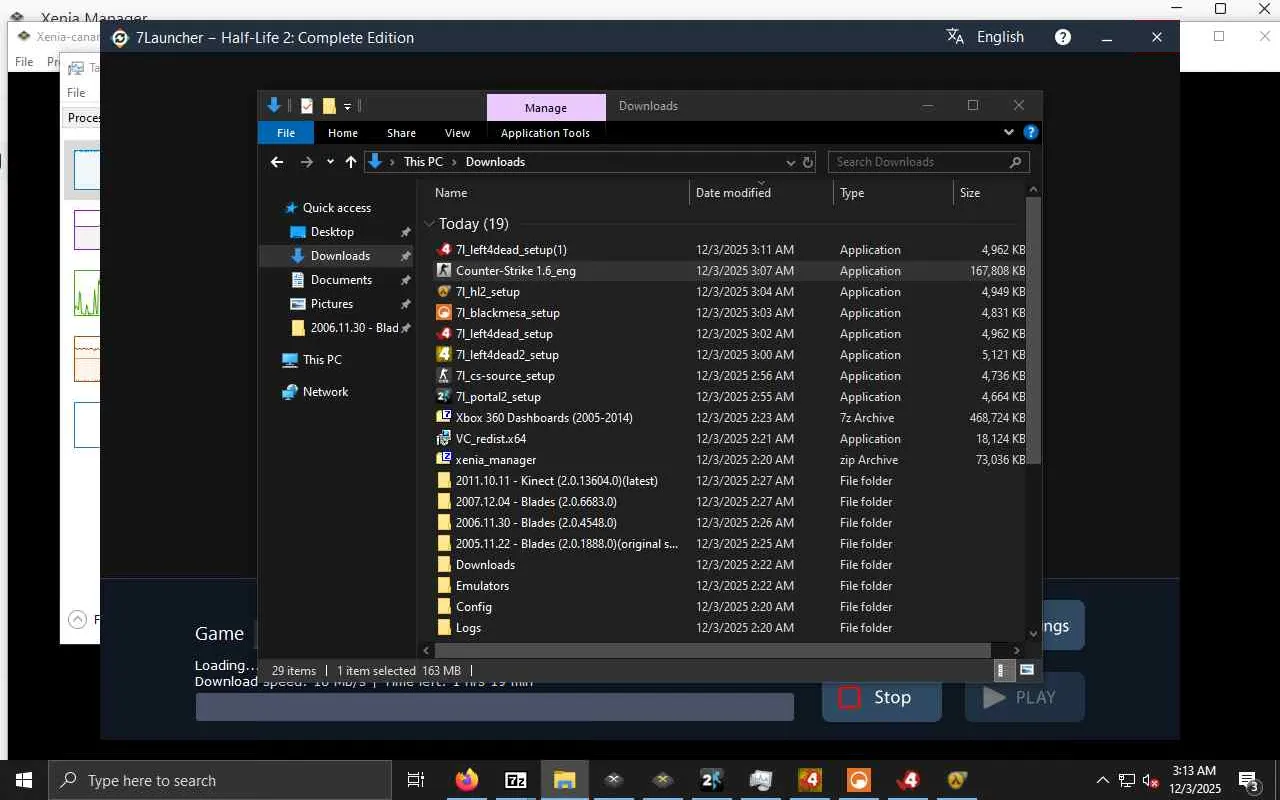The width and height of the screenshot is (1280, 800).
Task: Click the 7l_hl2_setup file icon
Action: tap(445, 292)
